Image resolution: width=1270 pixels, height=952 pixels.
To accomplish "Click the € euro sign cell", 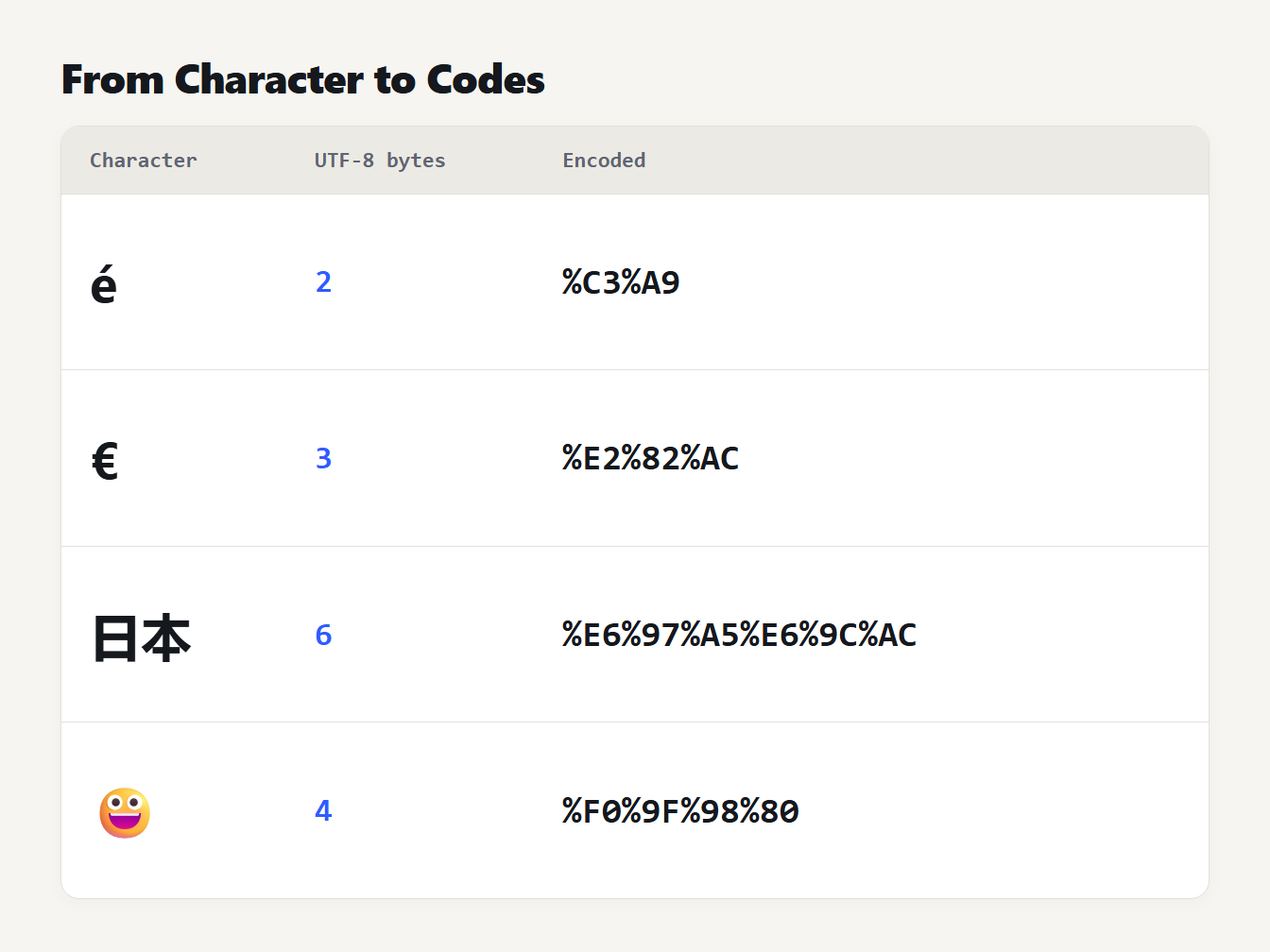I will click(105, 461).
